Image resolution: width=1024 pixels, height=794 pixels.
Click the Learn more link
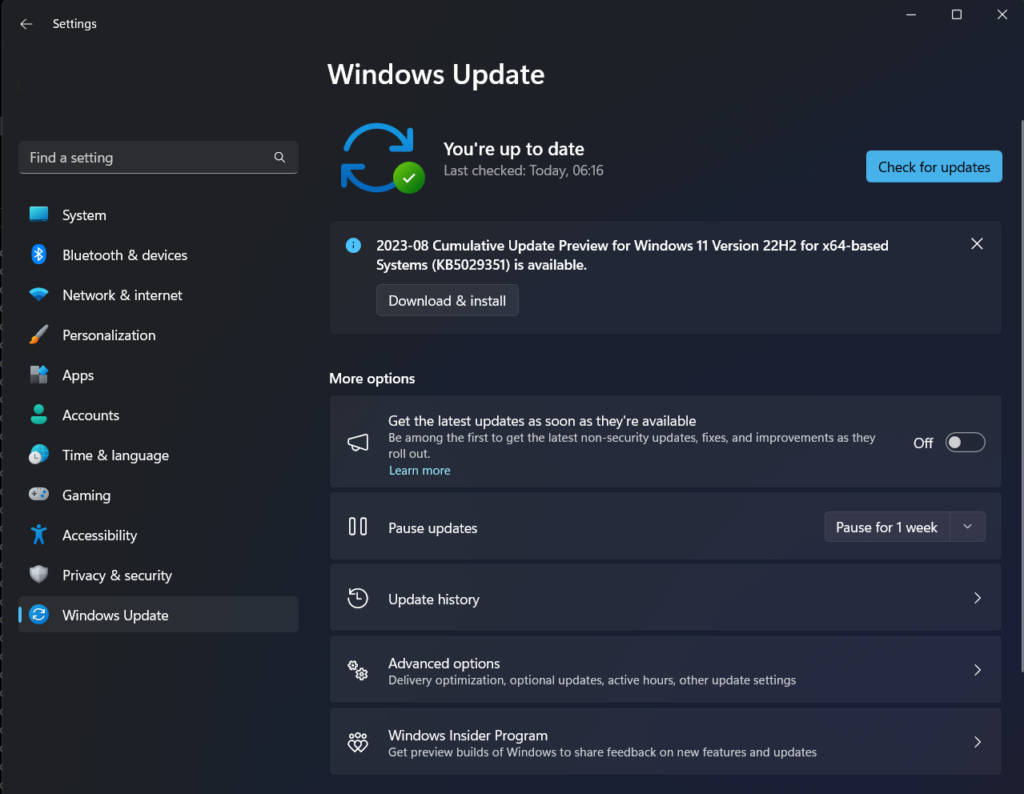[419, 469]
